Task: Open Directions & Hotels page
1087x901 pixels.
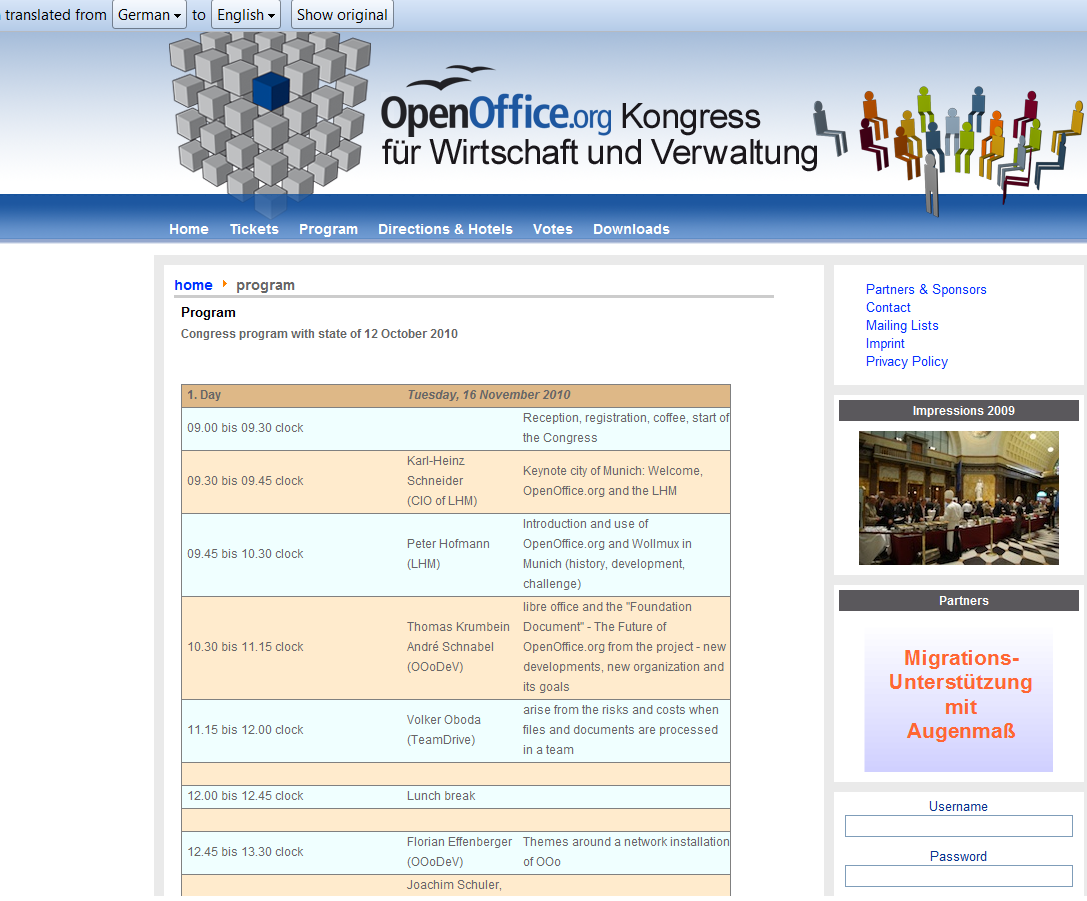Action: click(445, 229)
